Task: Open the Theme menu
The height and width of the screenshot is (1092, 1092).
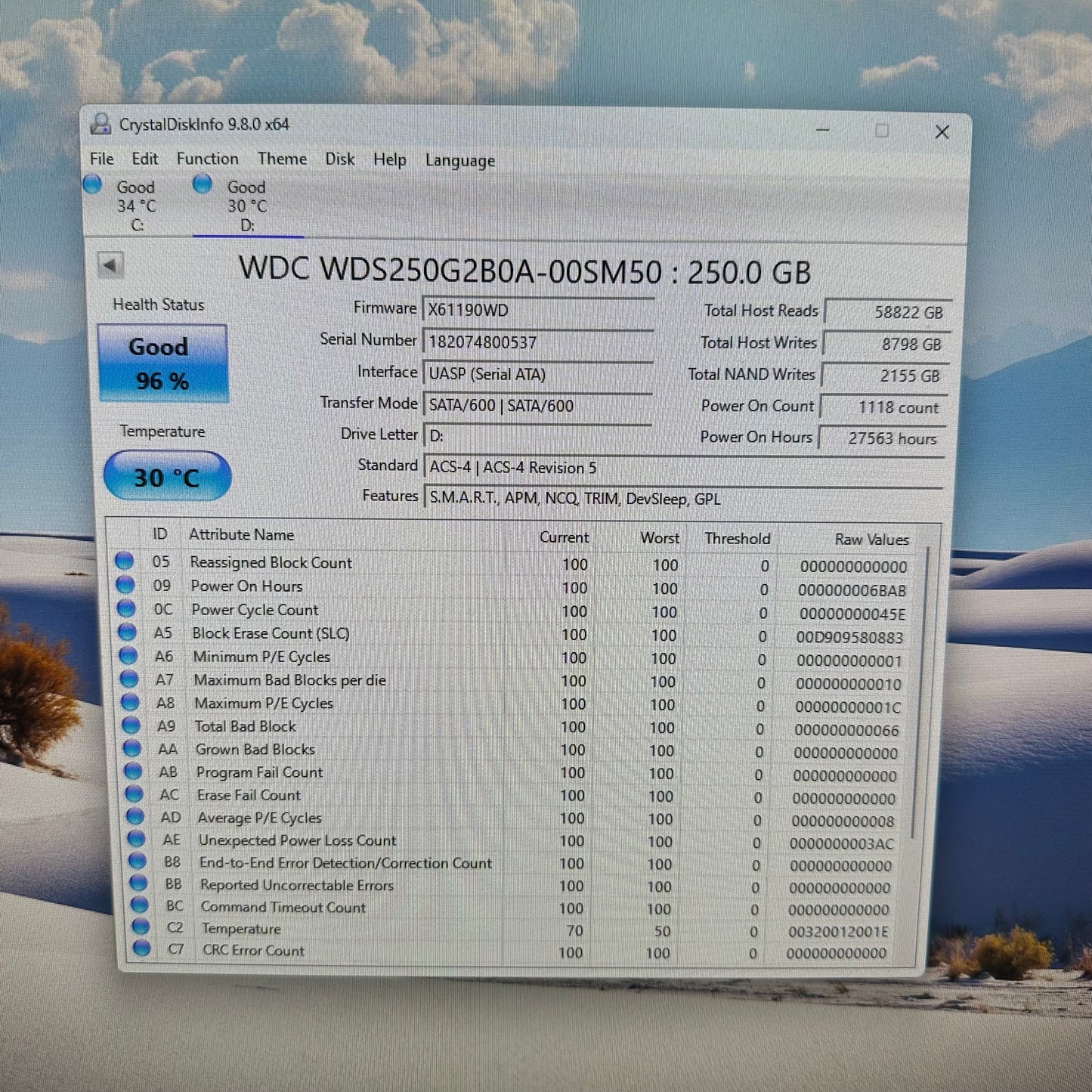Action: [282, 159]
